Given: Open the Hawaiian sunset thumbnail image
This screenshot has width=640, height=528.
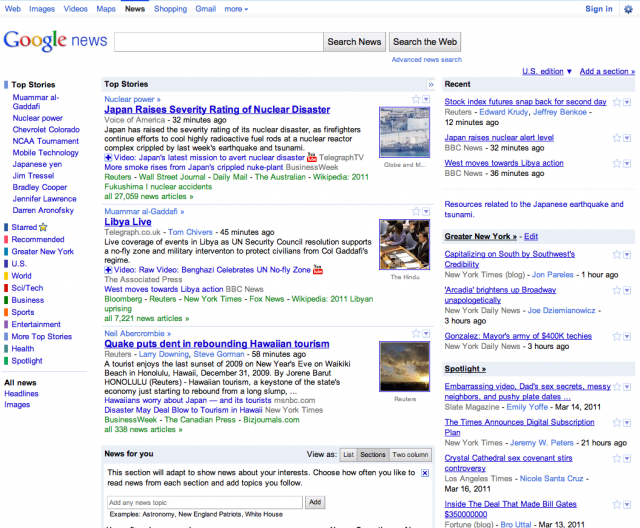Looking at the screenshot, I should tap(404, 366).
